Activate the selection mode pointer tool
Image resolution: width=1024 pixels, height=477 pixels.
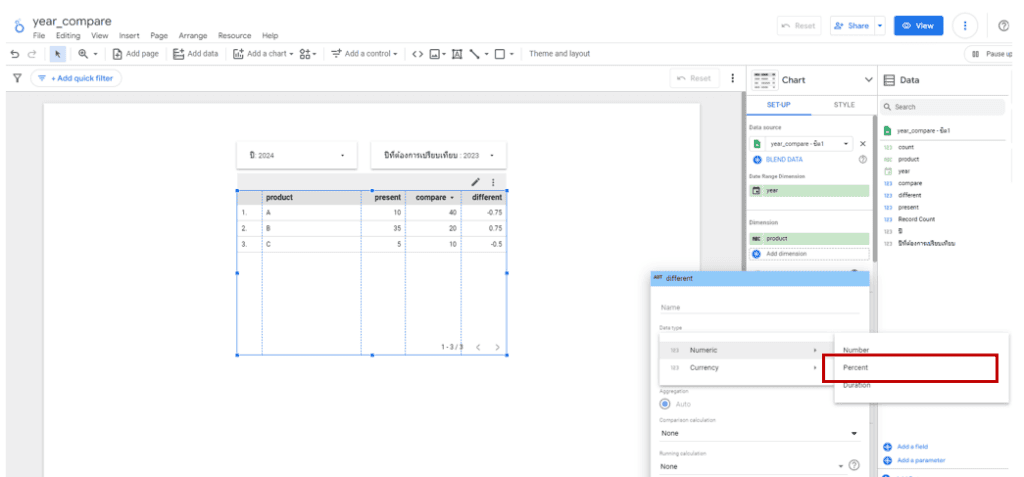point(58,54)
